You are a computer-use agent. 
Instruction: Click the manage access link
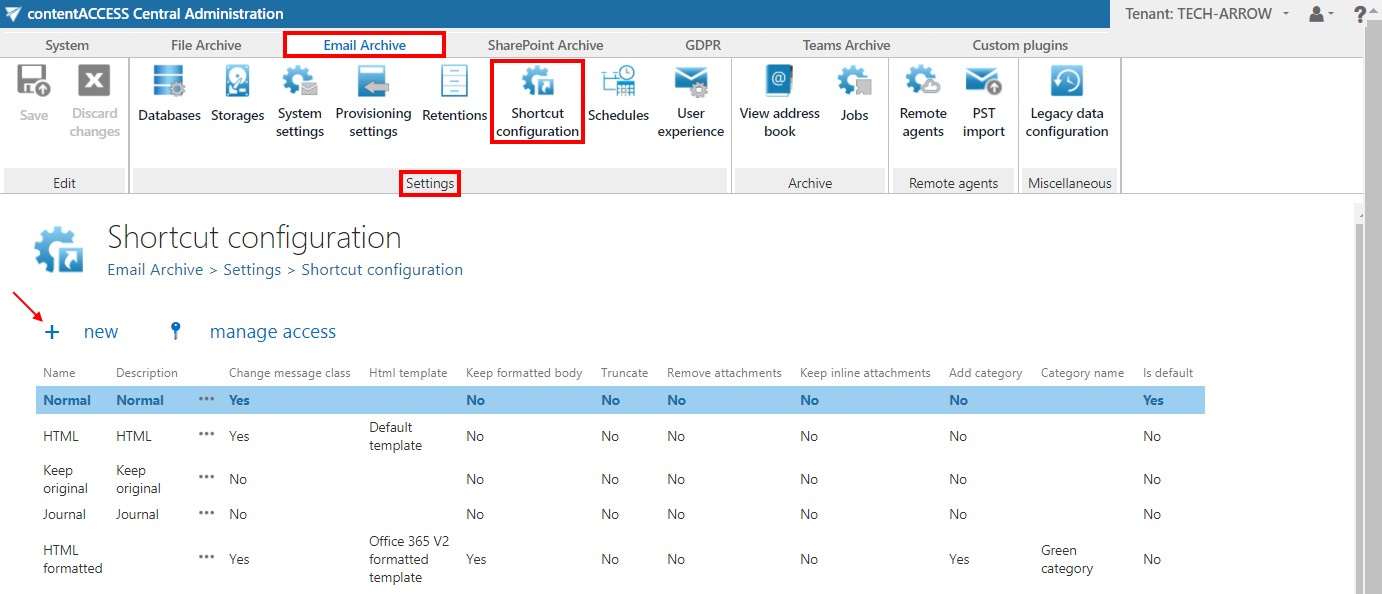point(272,332)
